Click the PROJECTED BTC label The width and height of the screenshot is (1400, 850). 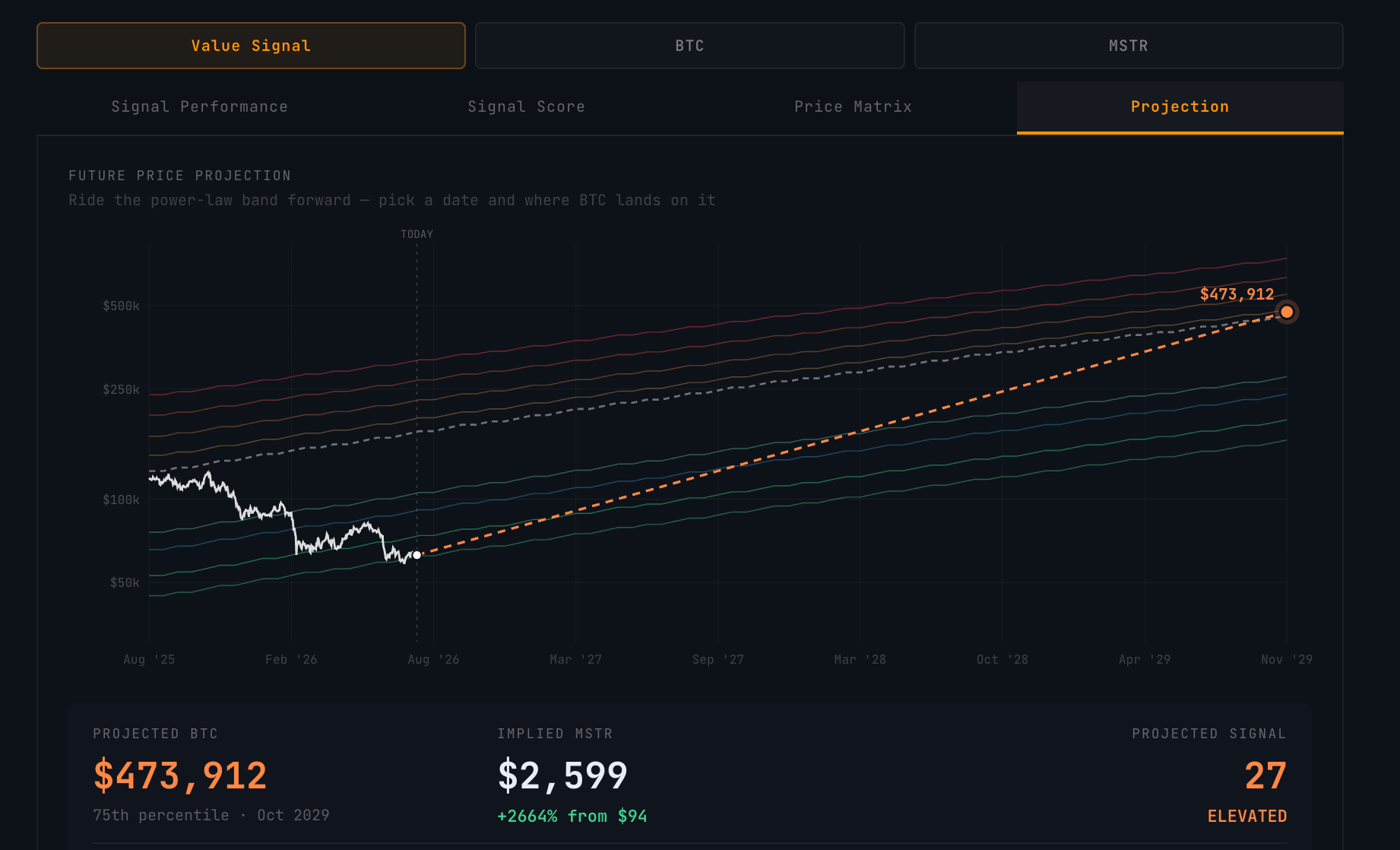tap(156, 734)
